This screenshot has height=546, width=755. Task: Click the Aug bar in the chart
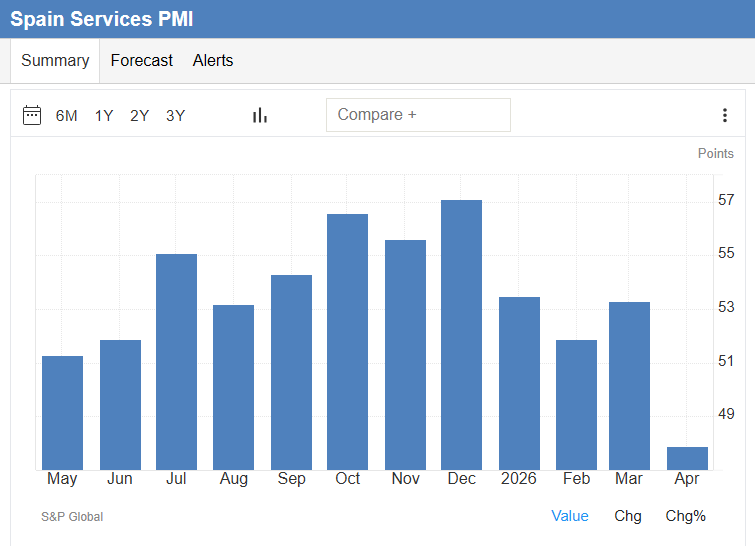234,387
